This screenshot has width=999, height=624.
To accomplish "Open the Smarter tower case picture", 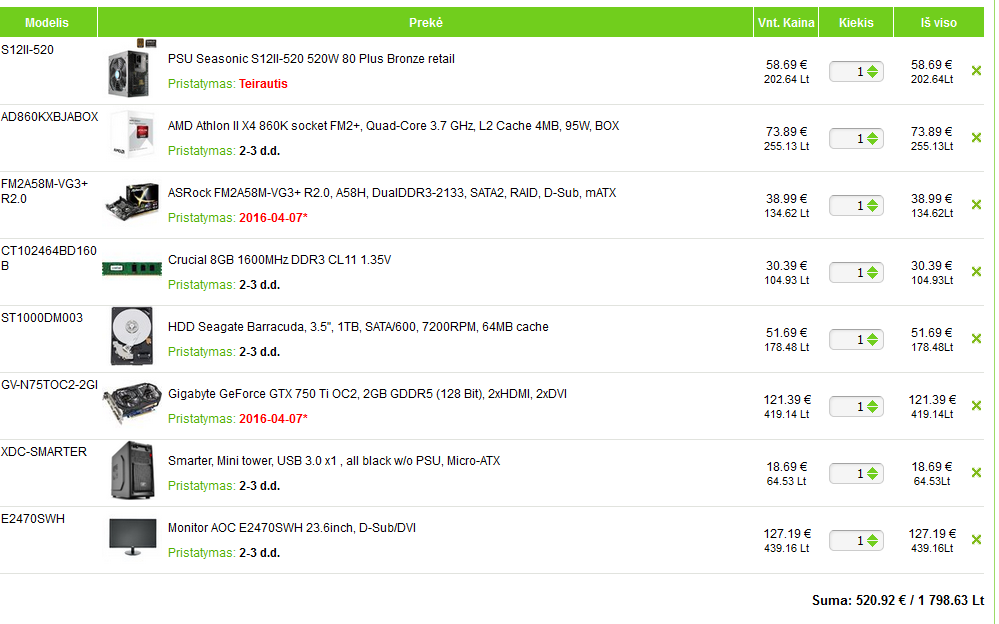I will [x=133, y=470].
